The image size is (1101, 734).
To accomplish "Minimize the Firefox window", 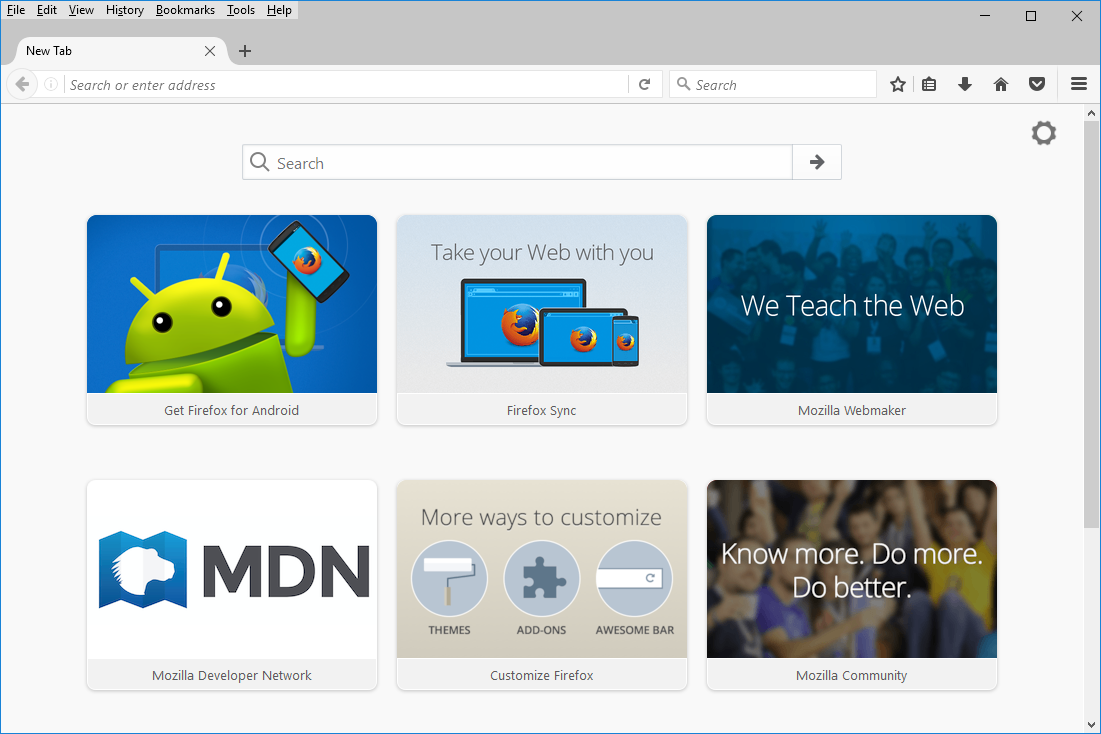I will (x=985, y=15).
